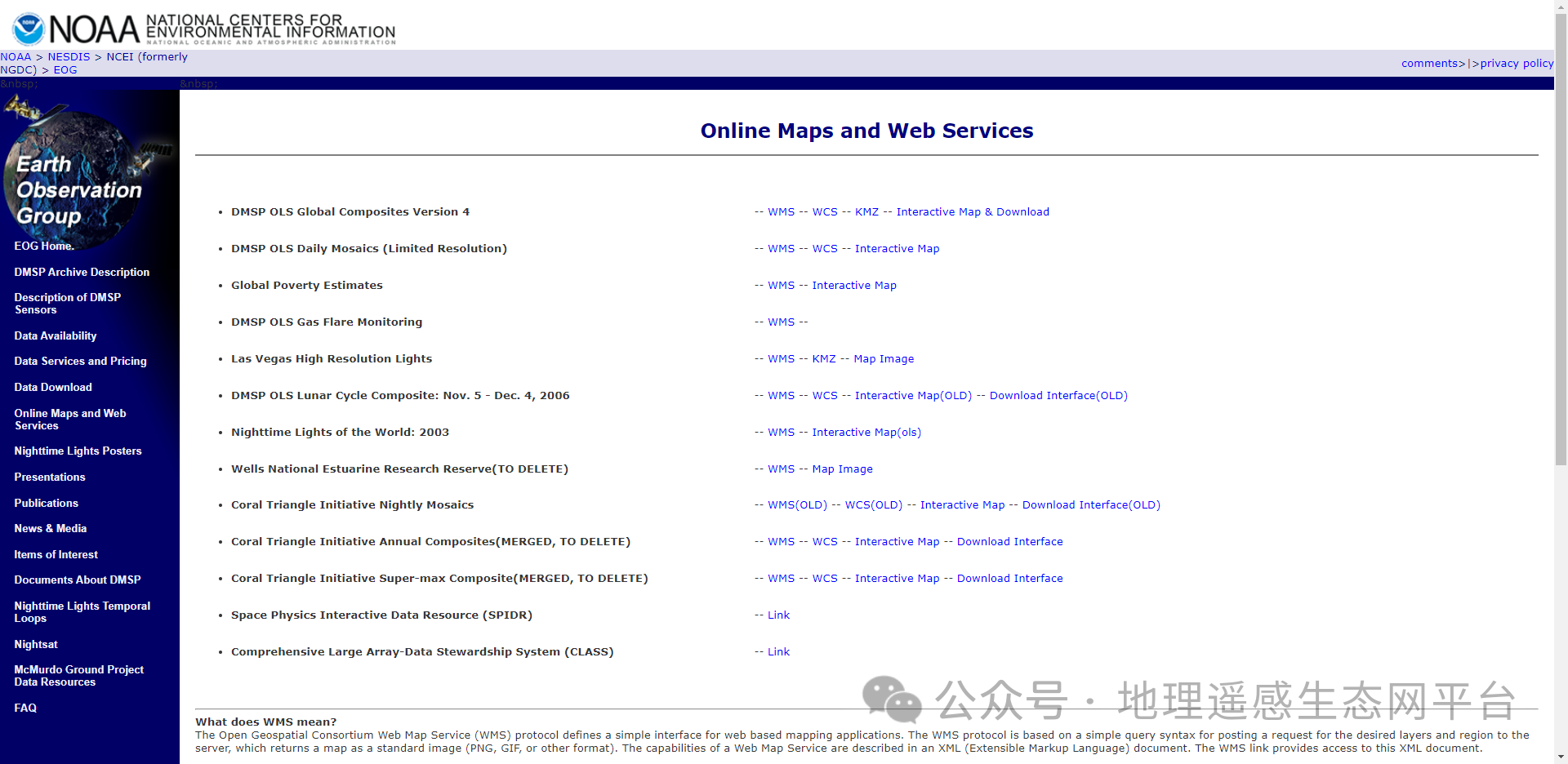Open KMZ for DMSP OLS Global Composites
Image resolution: width=1568 pixels, height=764 pixels.
[x=866, y=211]
